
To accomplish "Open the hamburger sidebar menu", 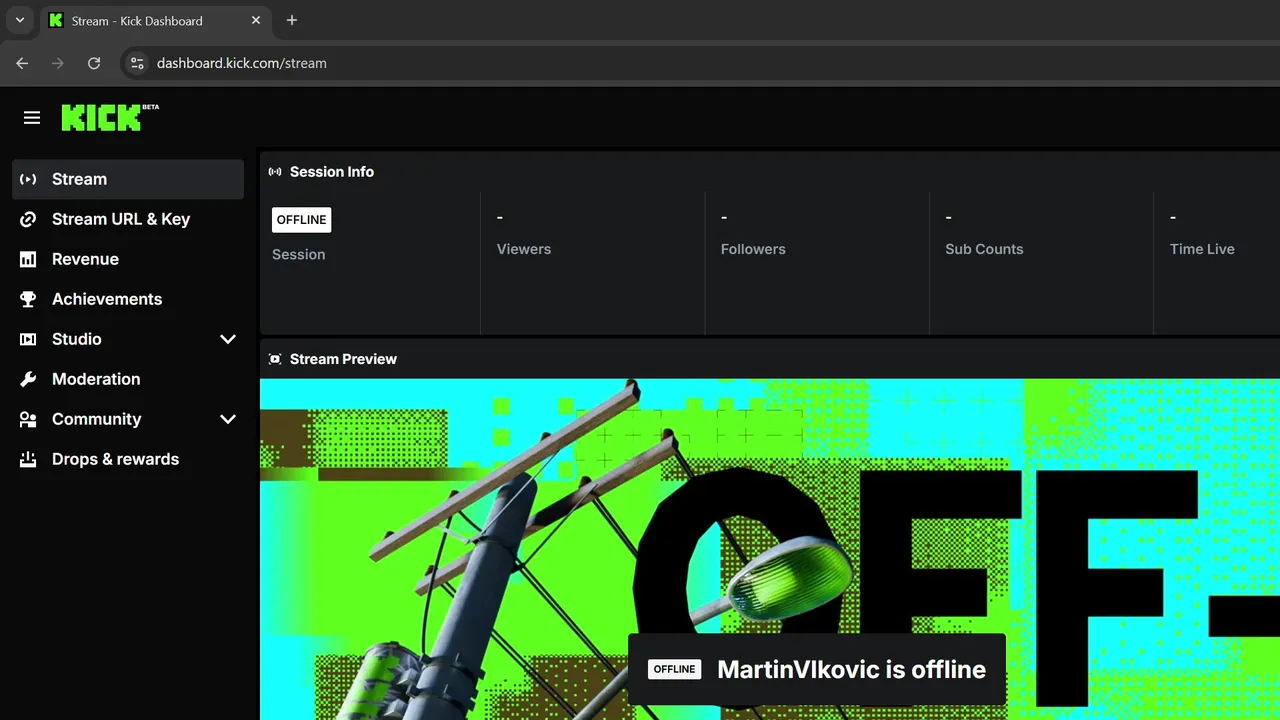I will [32, 118].
